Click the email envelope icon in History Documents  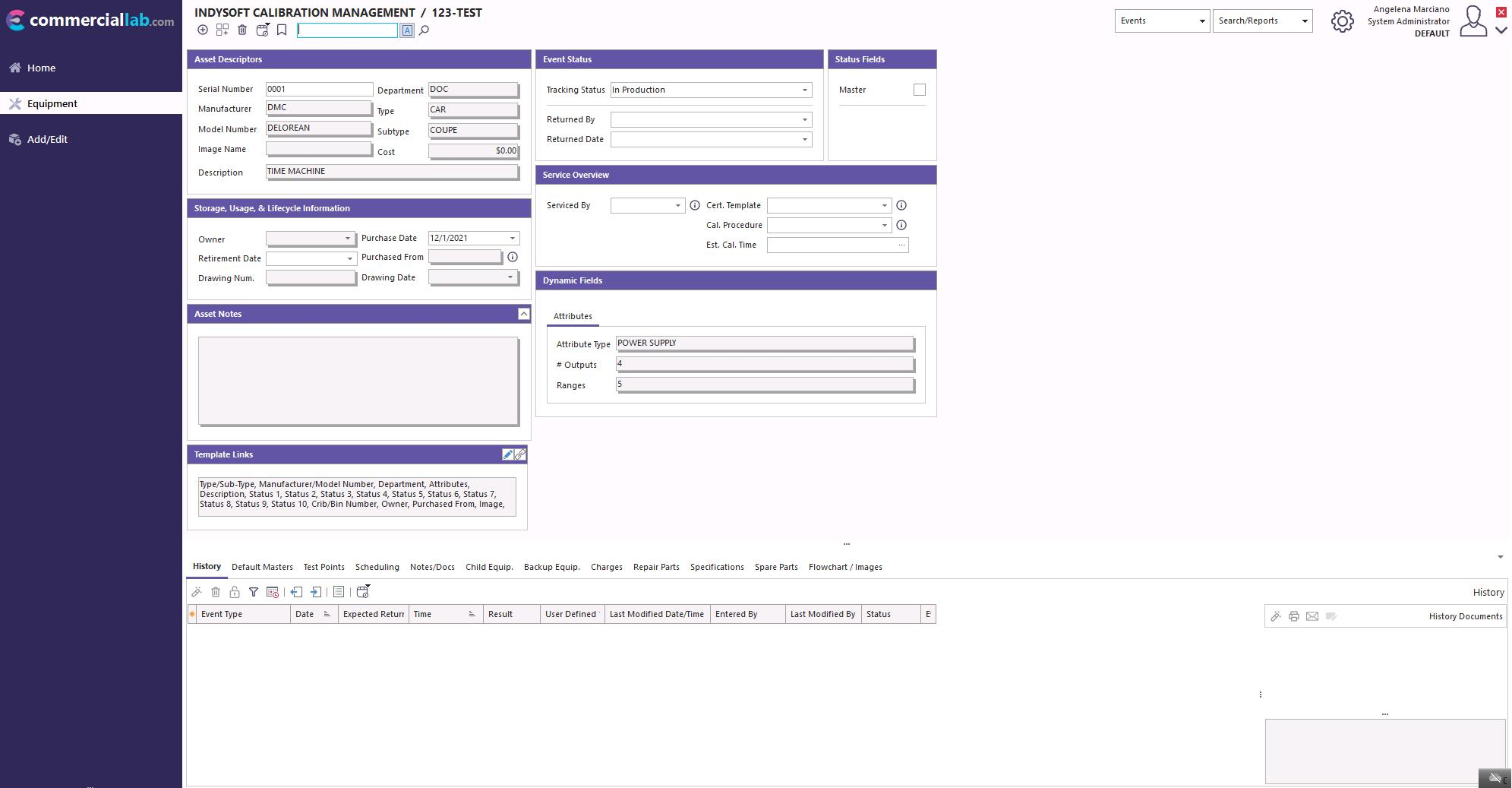click(x=1312, y=616)
